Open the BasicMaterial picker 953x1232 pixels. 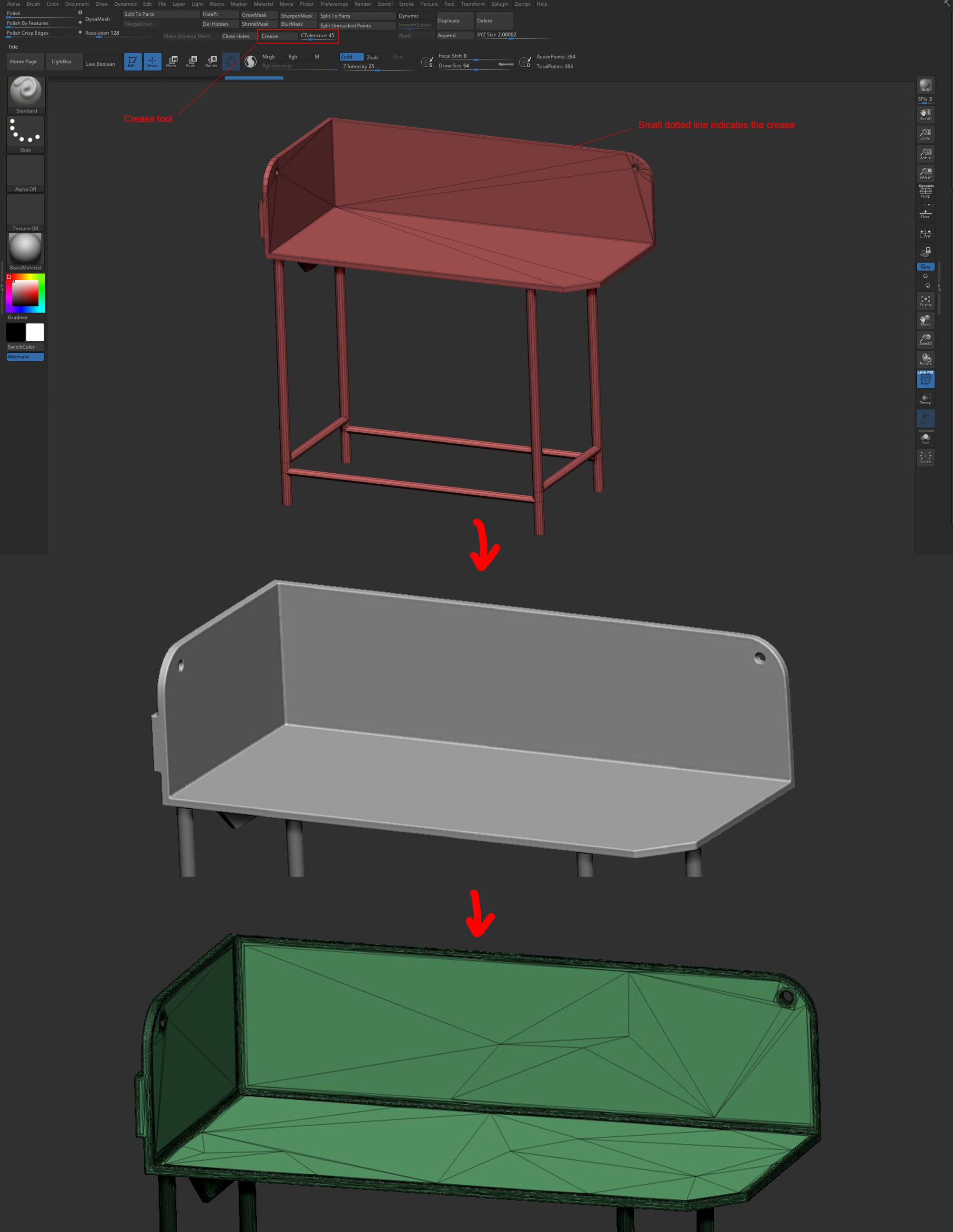point(25,251)
